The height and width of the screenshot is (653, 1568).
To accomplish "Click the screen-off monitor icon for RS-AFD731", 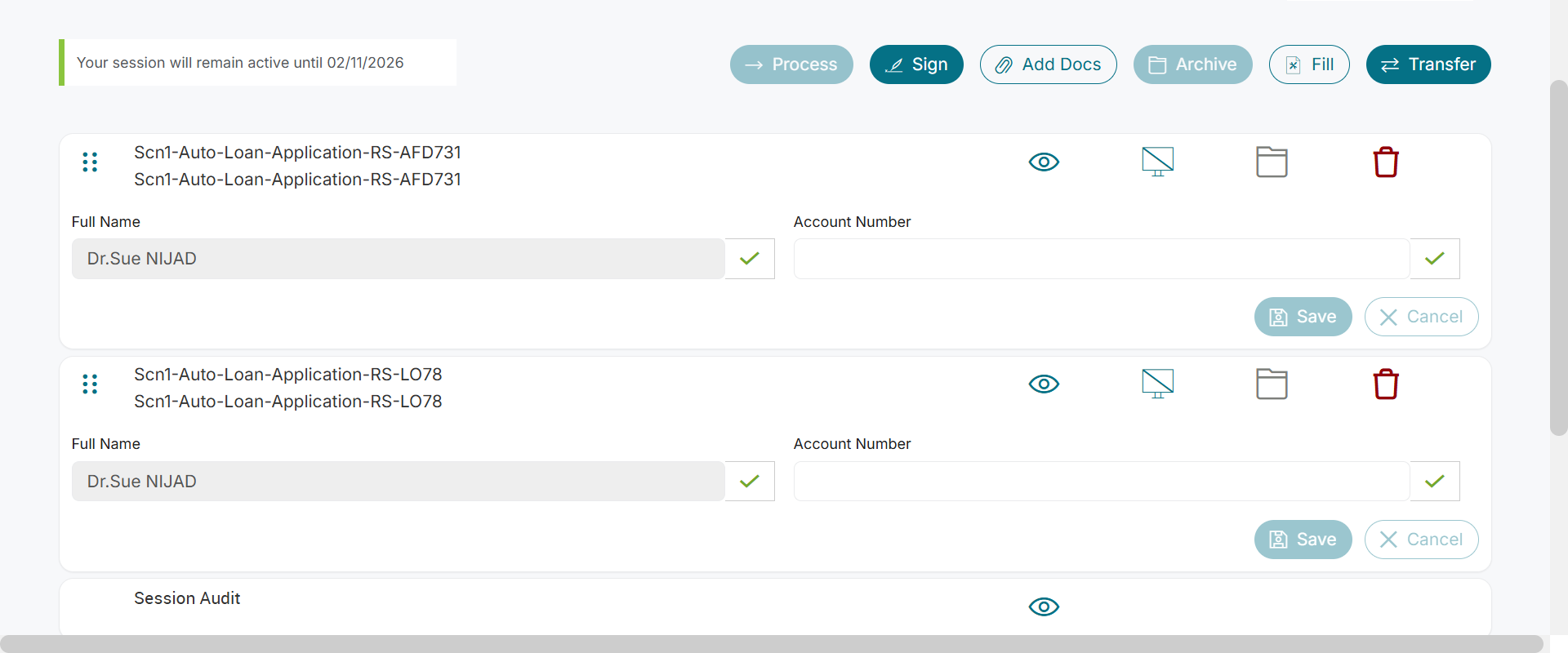I will coord(1157,162).
